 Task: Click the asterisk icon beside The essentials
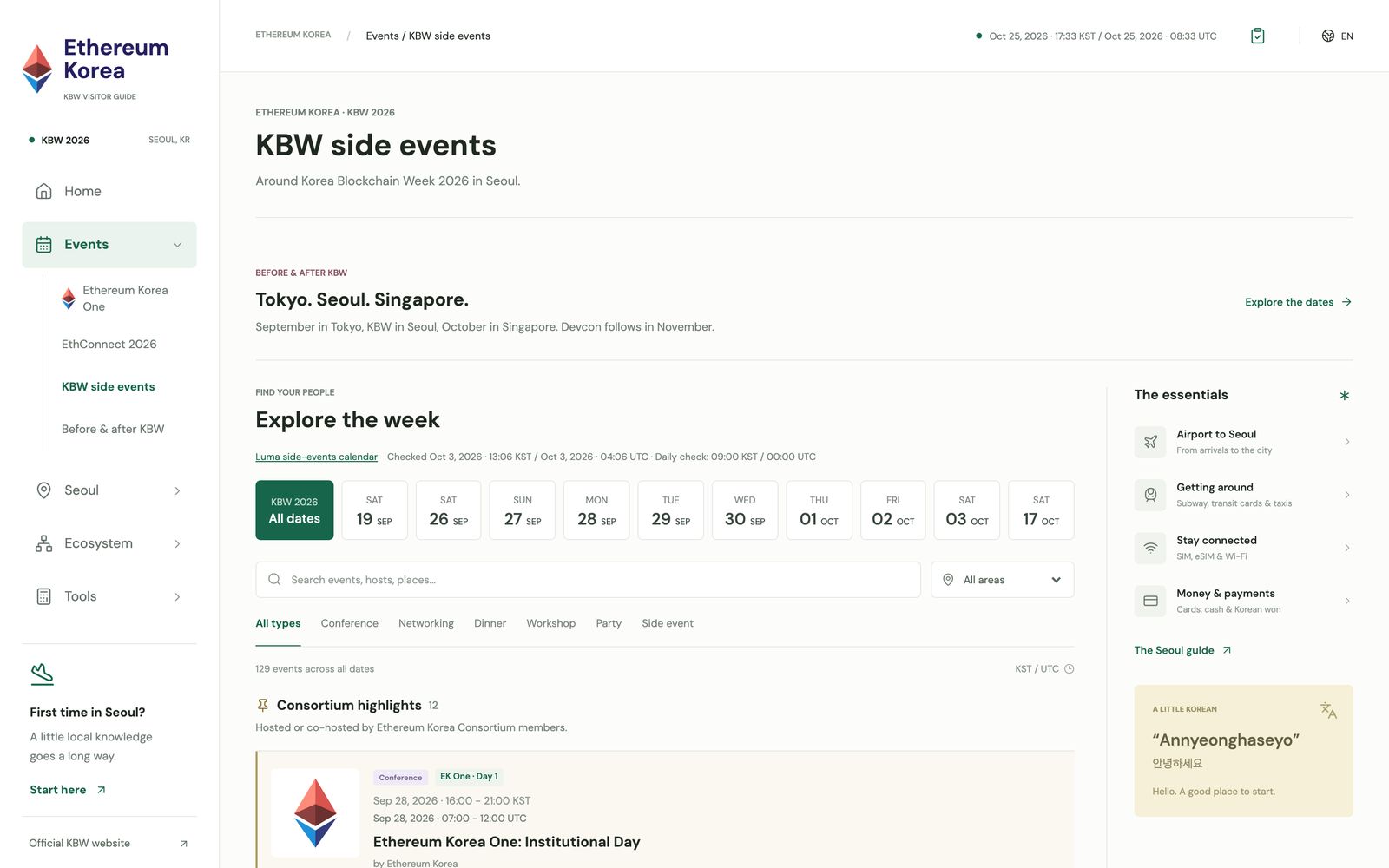[1344, 395]
